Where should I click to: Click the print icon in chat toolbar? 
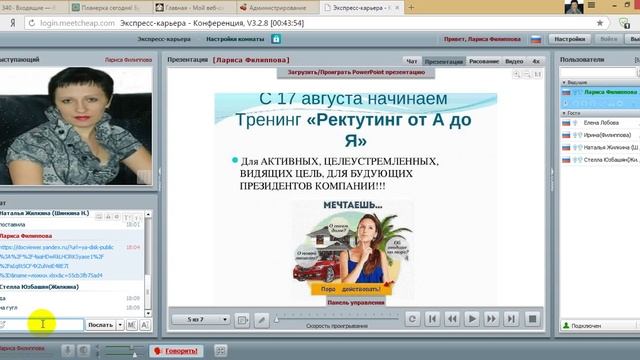click(108, 217)
